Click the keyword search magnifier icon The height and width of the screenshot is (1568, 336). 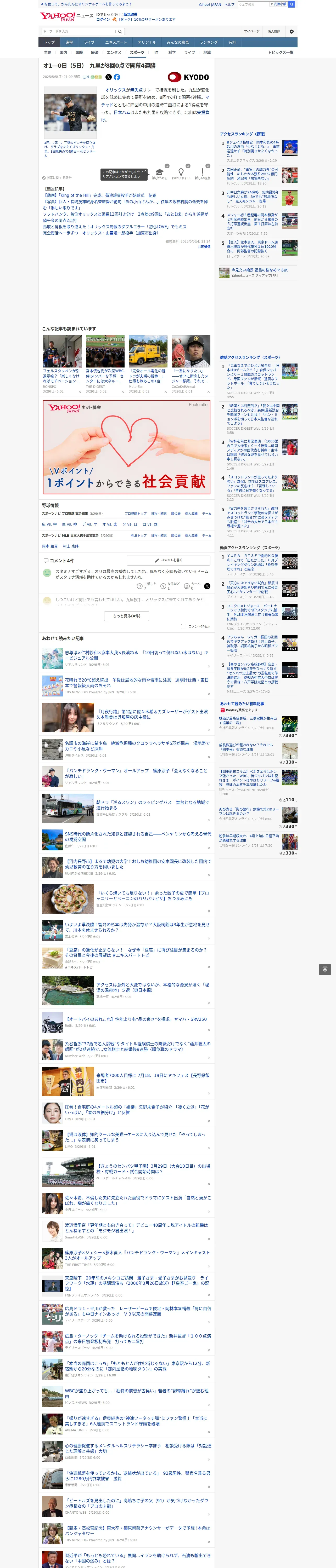coord(120,32)
